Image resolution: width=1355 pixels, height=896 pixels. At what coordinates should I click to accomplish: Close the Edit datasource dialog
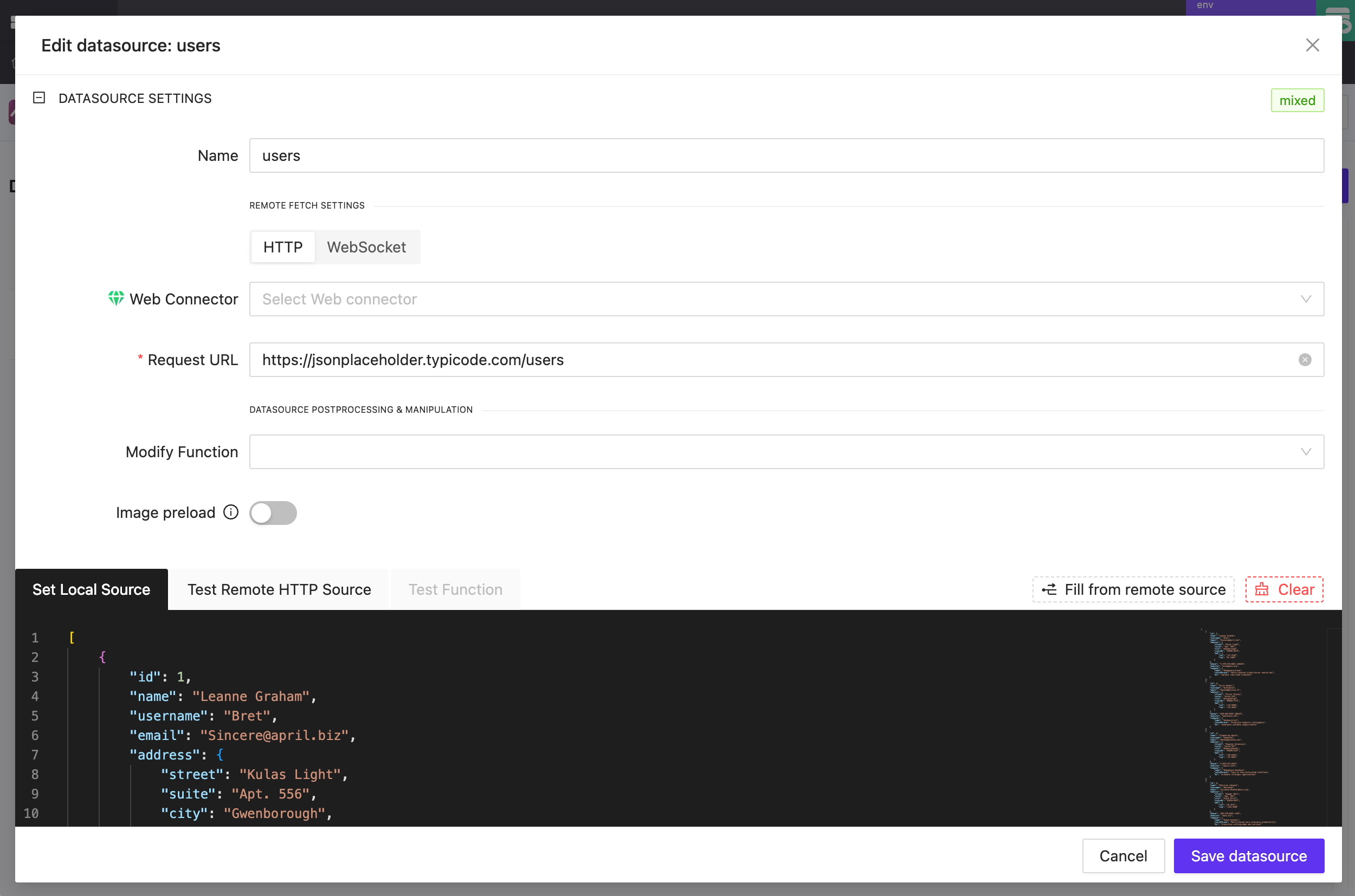[1312, 45]
